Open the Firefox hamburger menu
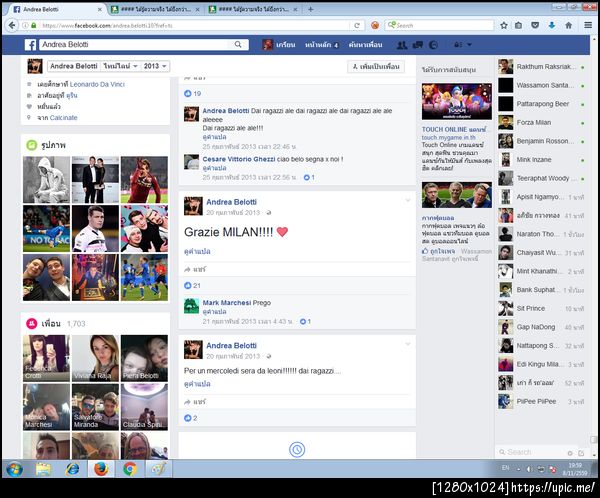Screen dimensions: 600x498 coord(588,25)
